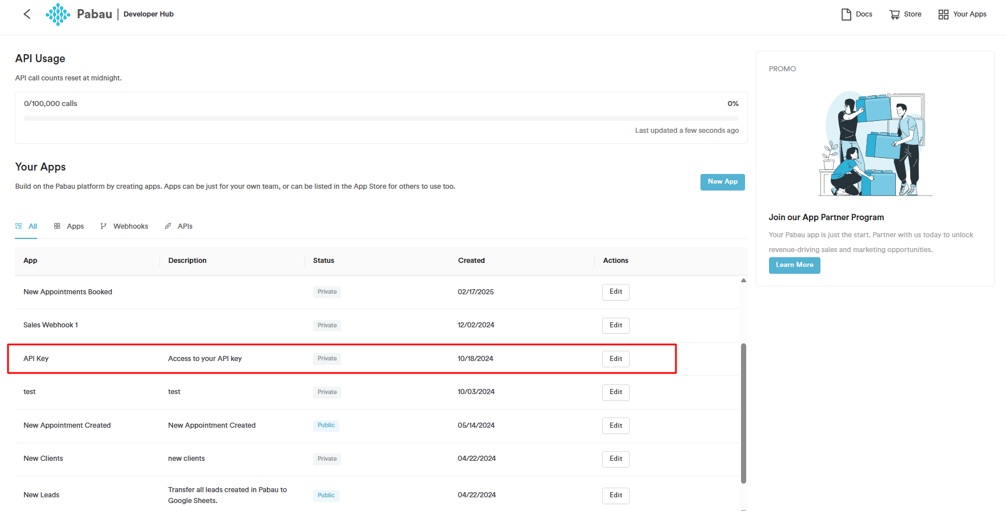Switch to the APIs tab
The image size is (1005, 511).
[179, 226]
